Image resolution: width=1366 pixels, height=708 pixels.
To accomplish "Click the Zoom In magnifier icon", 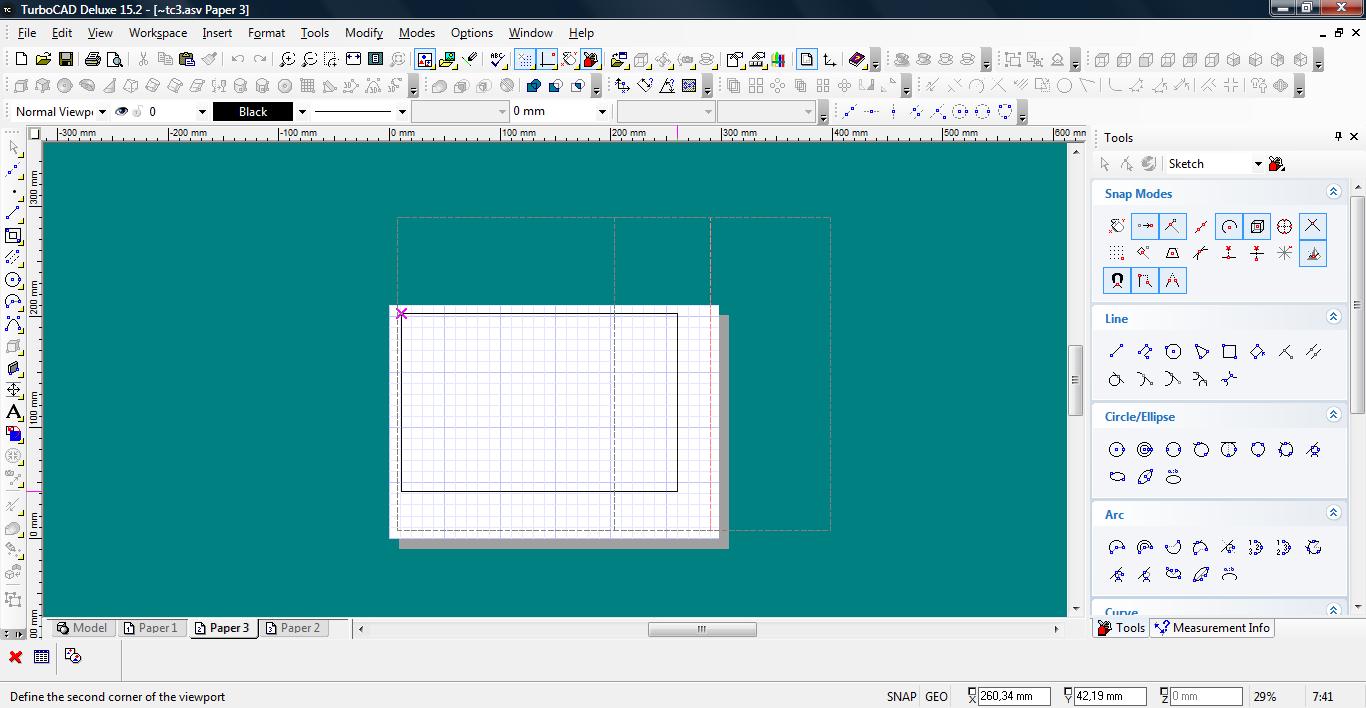I will (x=287, y=60).
